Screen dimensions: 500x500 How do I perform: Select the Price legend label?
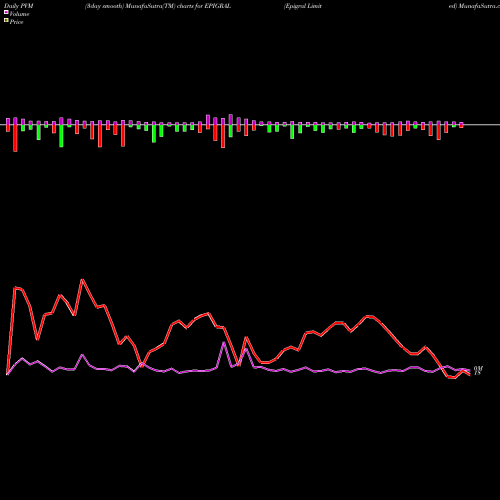tap(16, 22)
